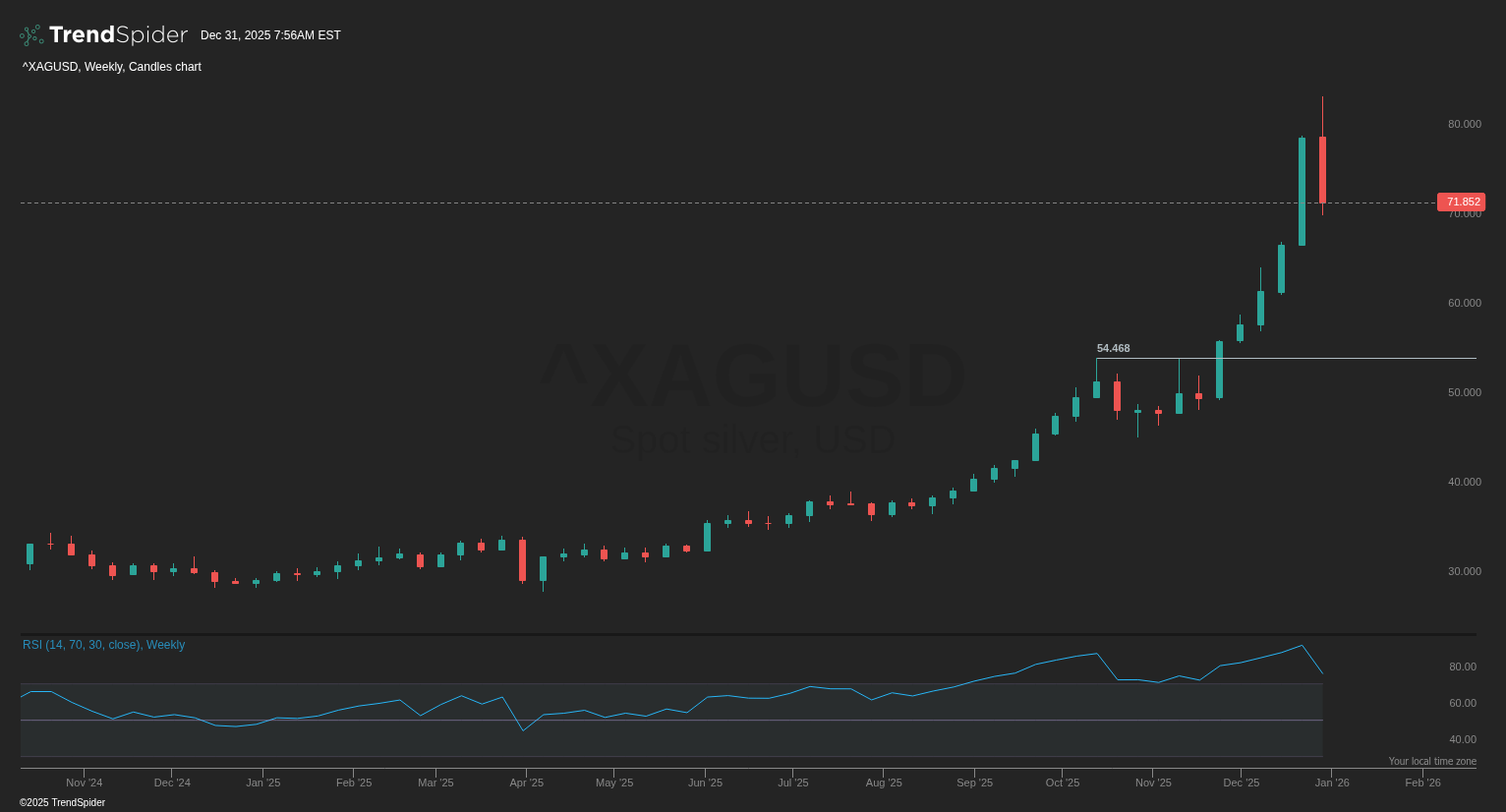Click the Sep '25 date label
This screenshot has height=812, width=1506.
click(x=974, y=783)
